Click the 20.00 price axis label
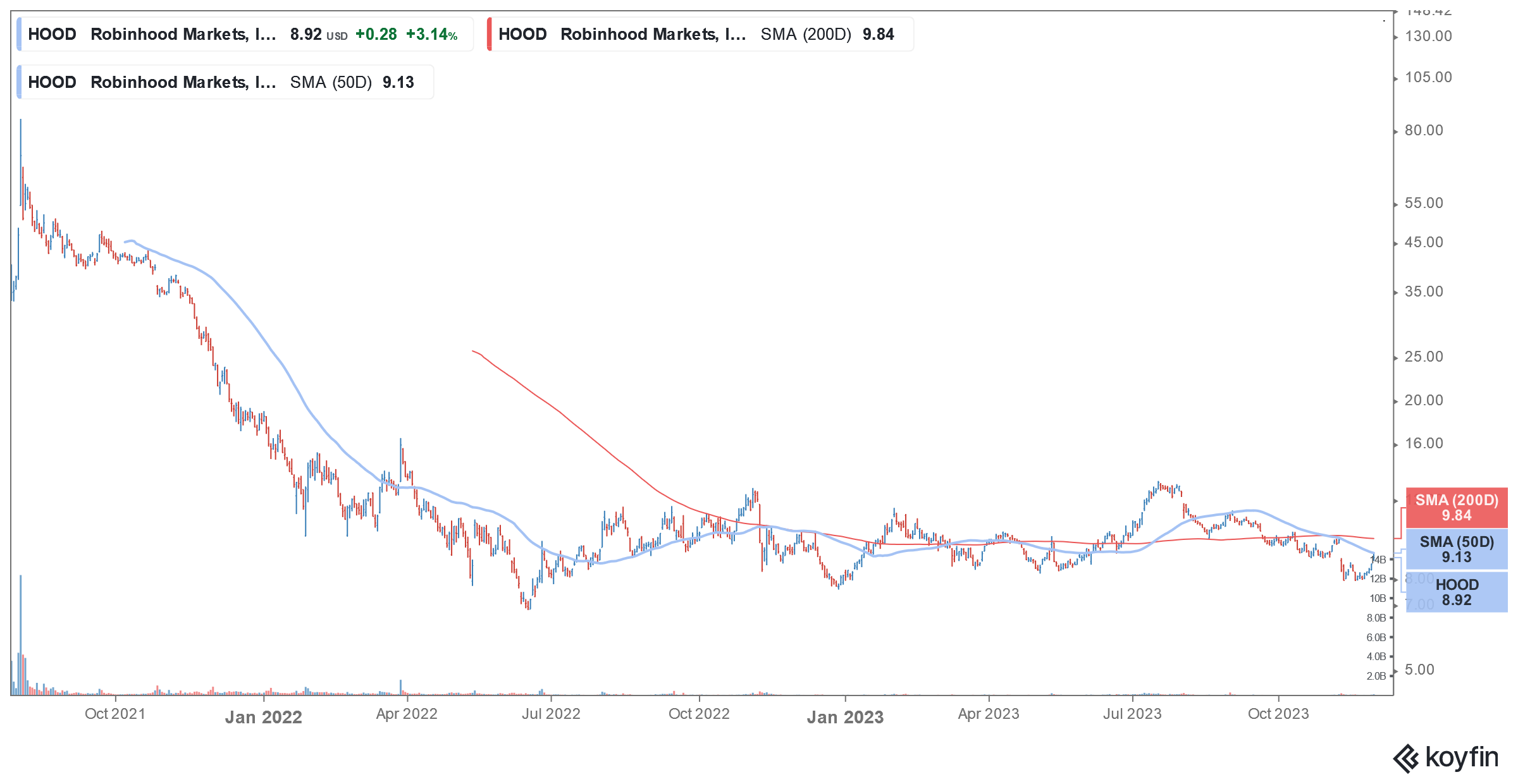 coord(1424,400)
